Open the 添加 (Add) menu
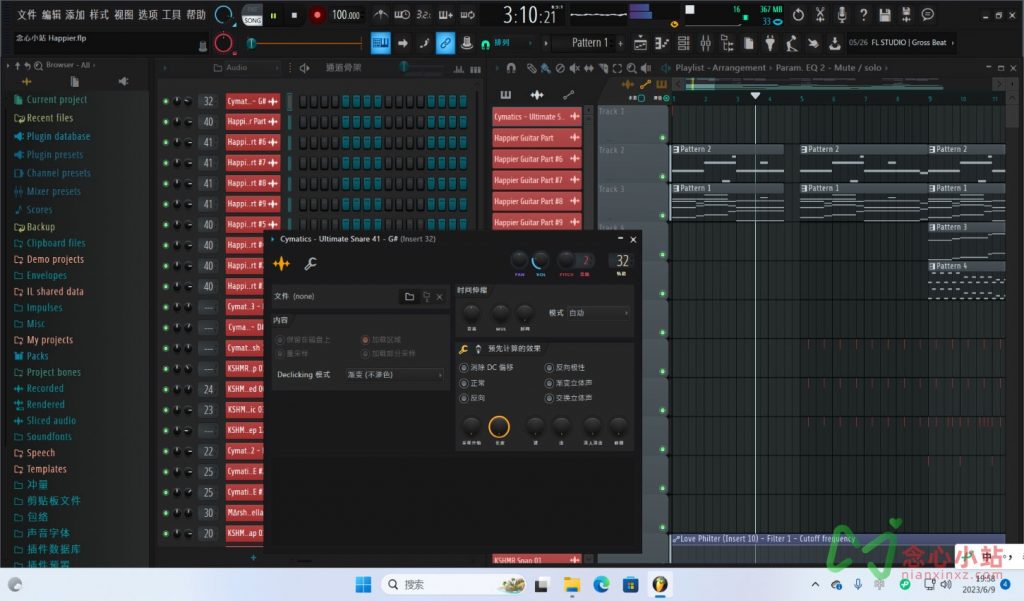 tap(75, 14)
